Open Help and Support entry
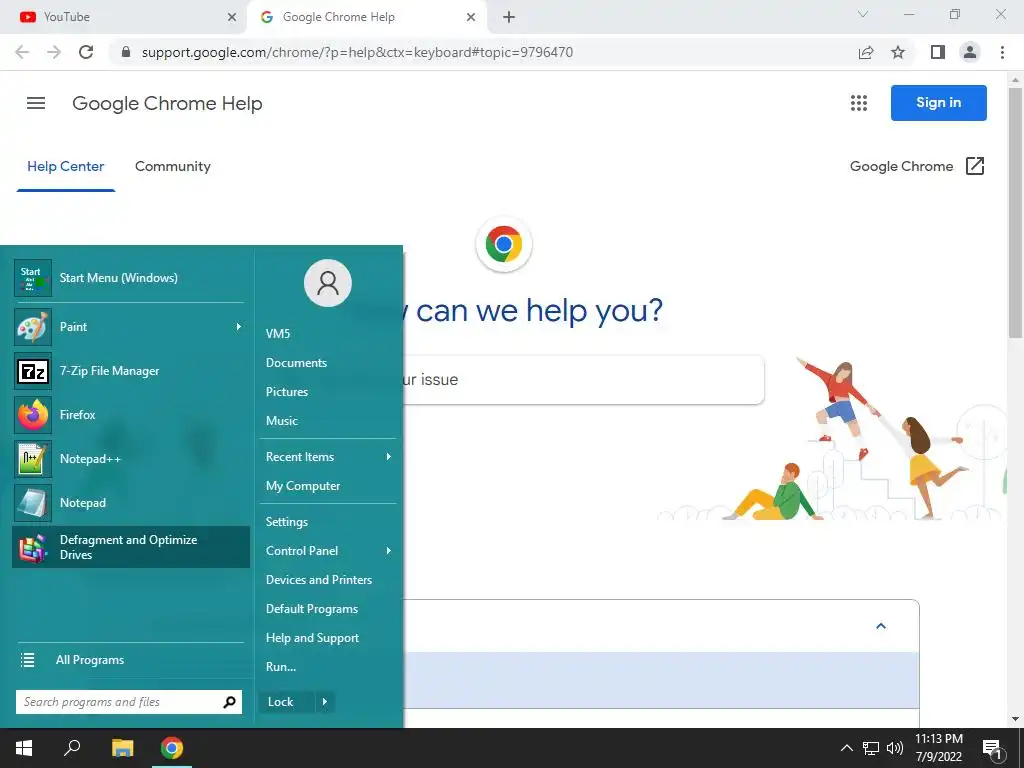Screen dimensions: 1024x768 click(312, 638)
